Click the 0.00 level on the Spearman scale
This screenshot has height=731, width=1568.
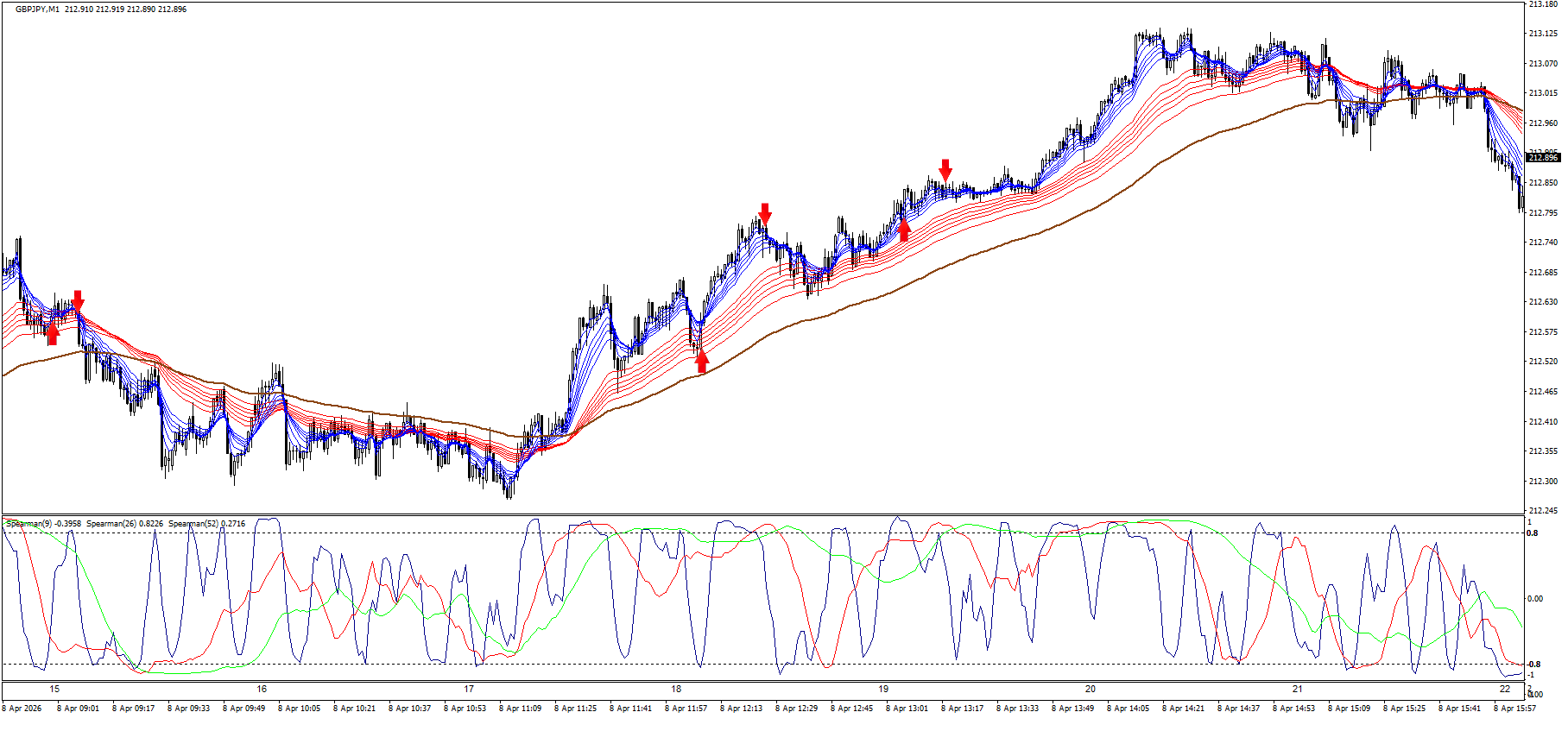(x=1535, y=598)
